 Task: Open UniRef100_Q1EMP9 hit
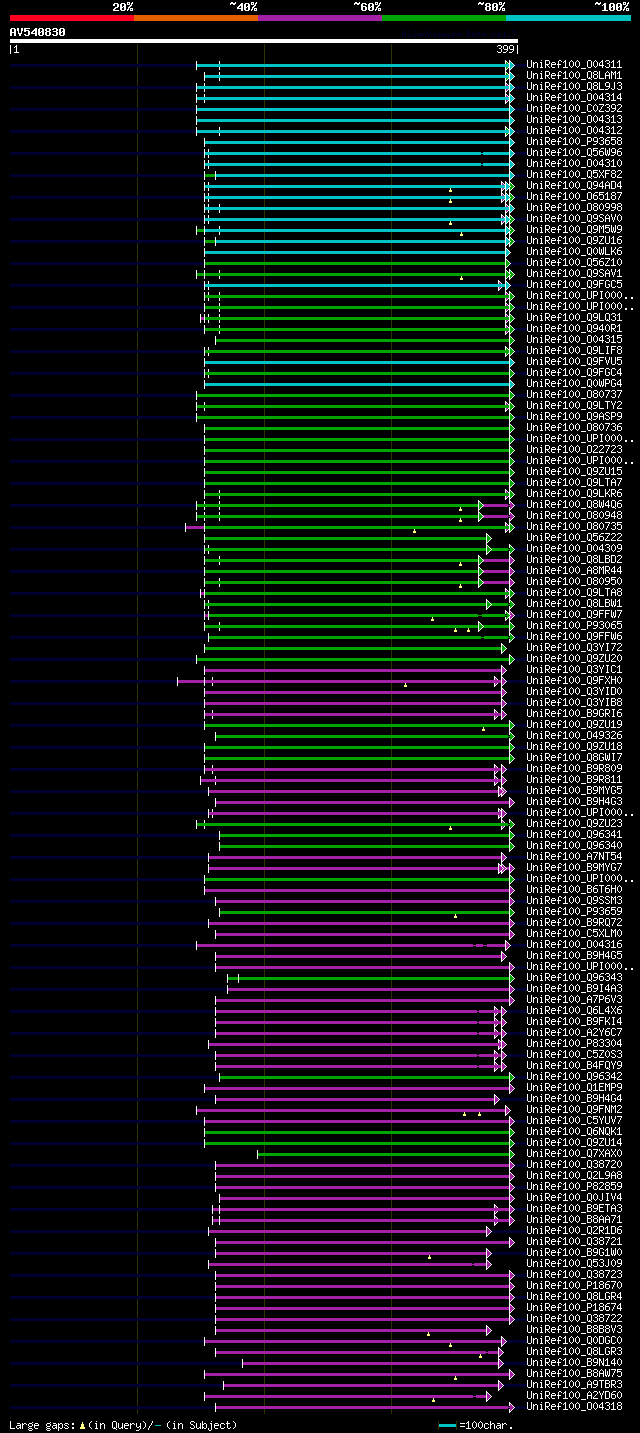tap(574, 1088)
